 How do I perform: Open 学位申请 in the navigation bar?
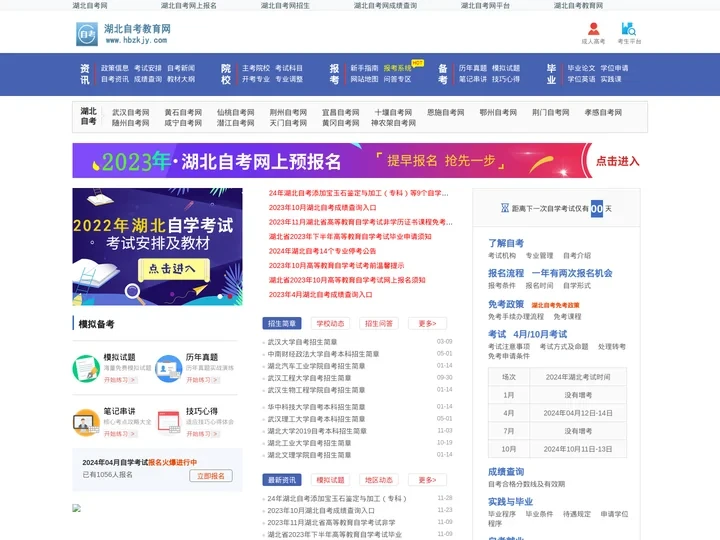614,68
